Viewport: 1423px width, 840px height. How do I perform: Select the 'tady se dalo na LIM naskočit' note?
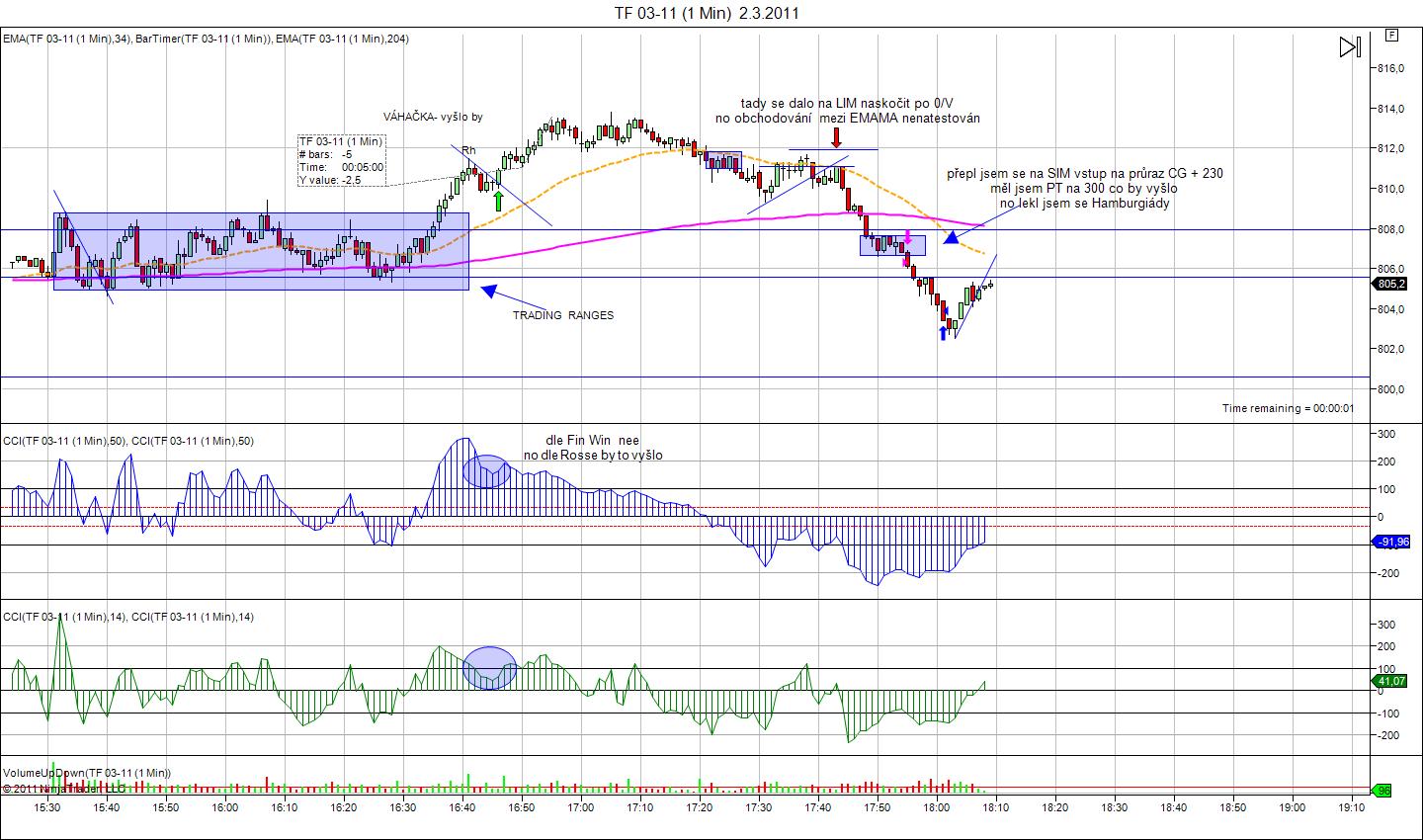click(847, 111)
